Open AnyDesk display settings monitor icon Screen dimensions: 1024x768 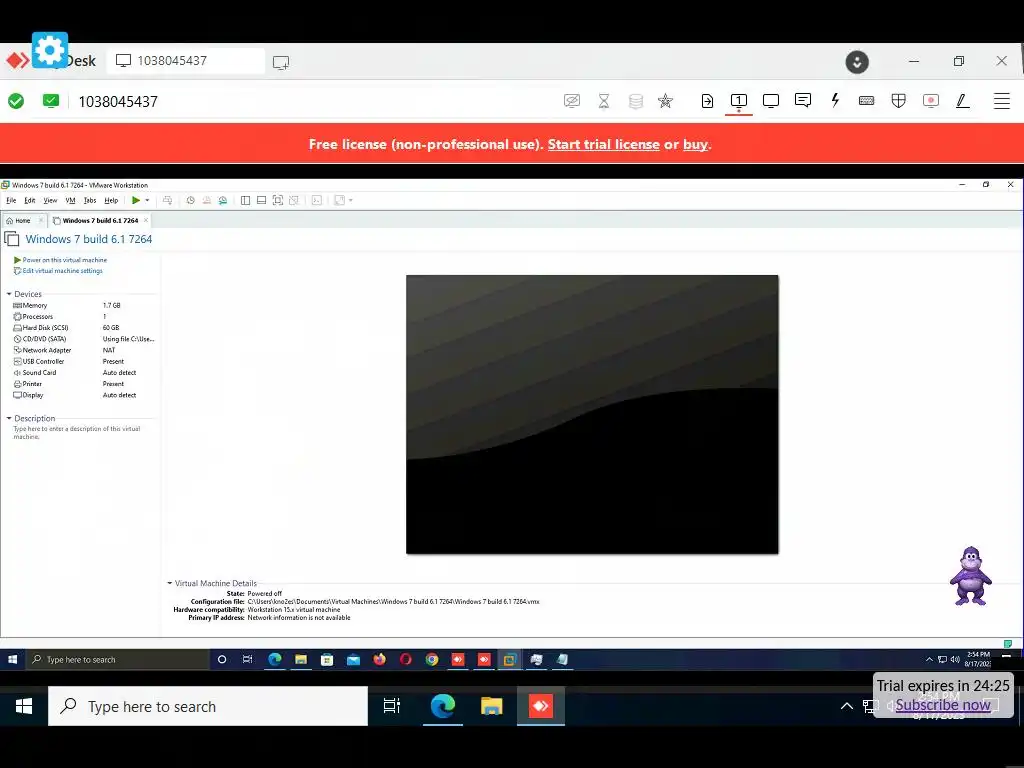coord(771,101)
